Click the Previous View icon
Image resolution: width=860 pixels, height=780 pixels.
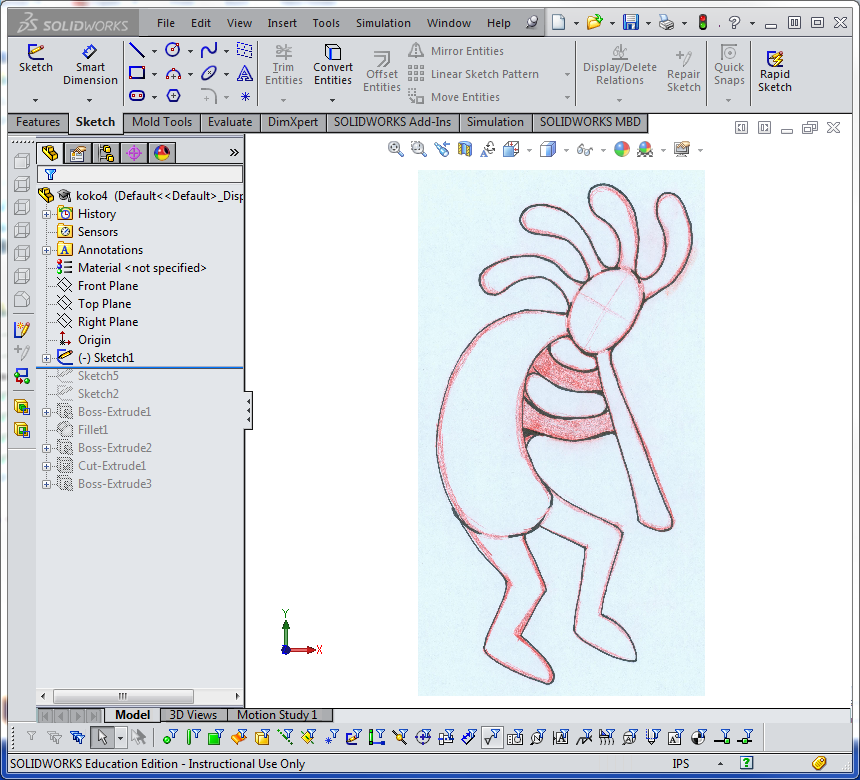coord(442,149)
